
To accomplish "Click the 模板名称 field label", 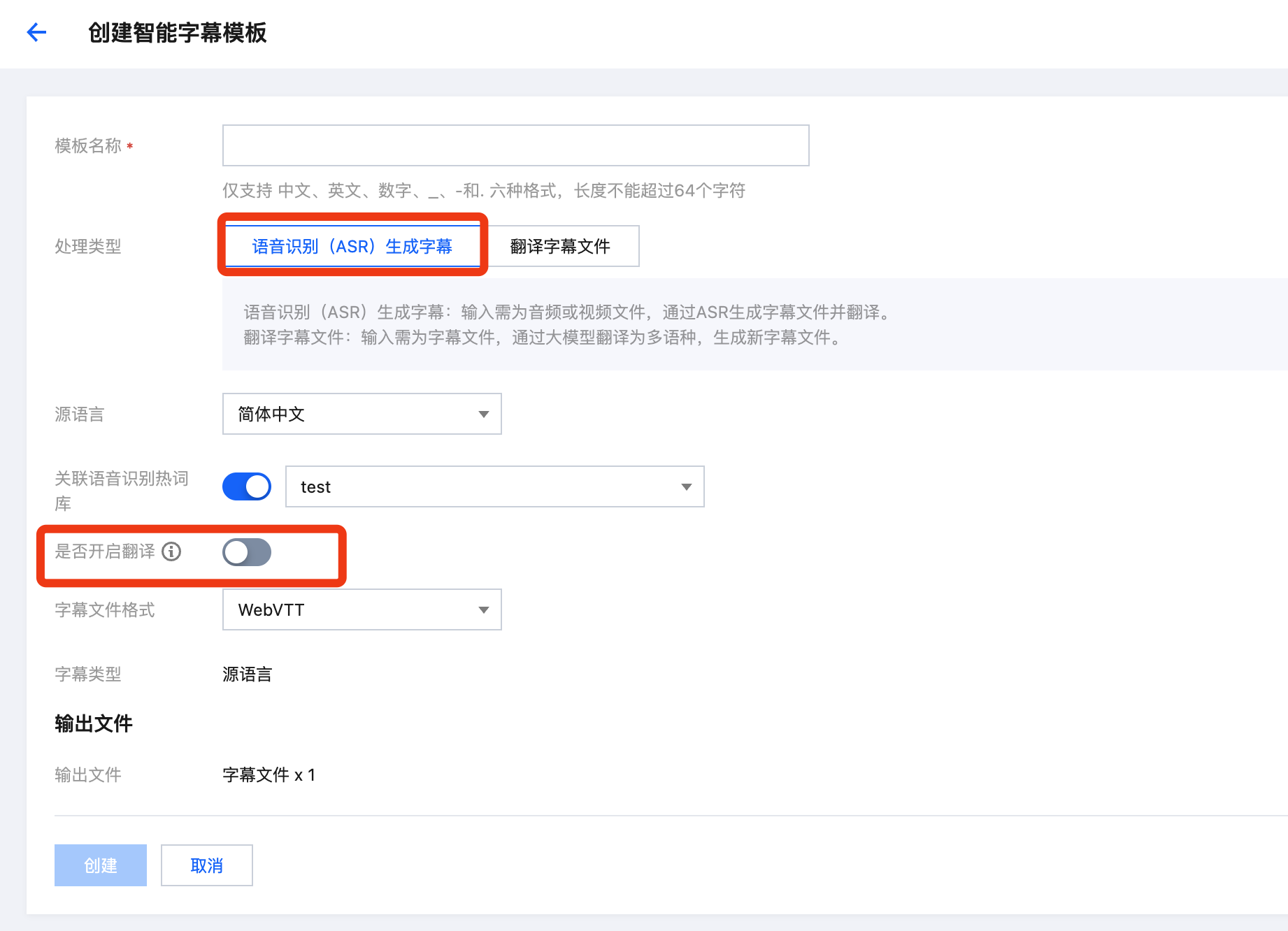I will point(88,145).
